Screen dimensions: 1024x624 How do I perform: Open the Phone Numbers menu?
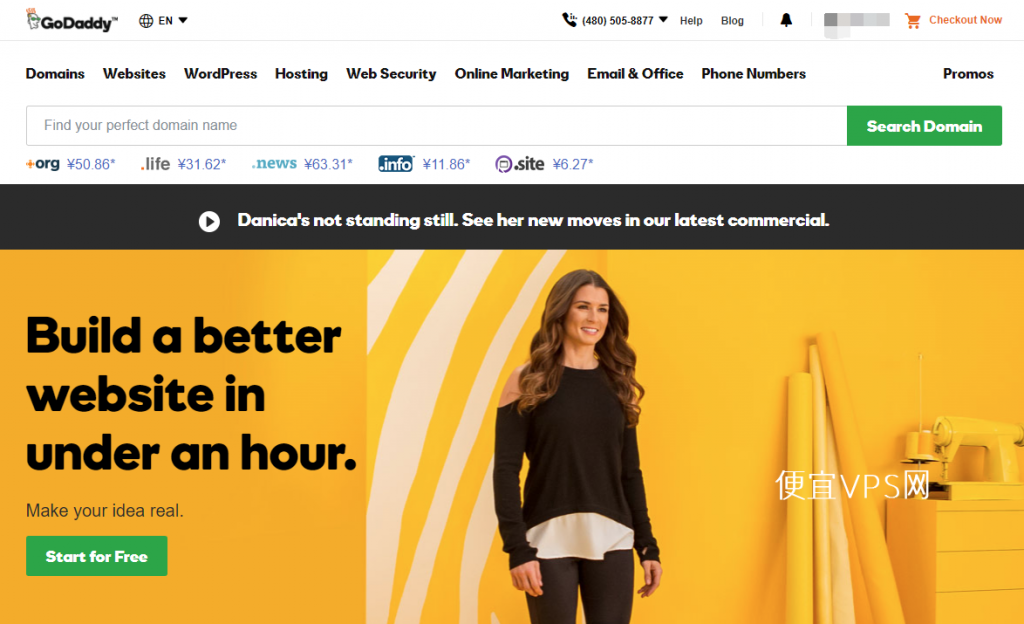pos(754,74)
